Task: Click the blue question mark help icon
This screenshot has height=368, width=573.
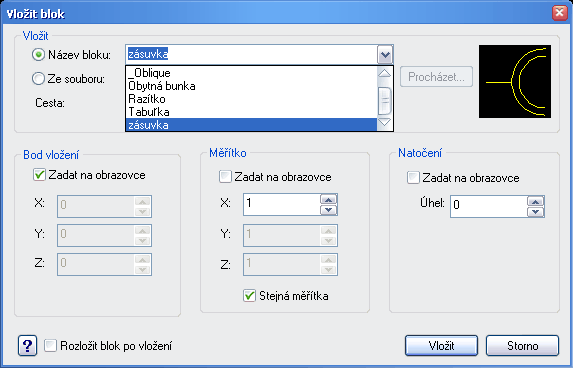Action: click(x=27, y=345)
